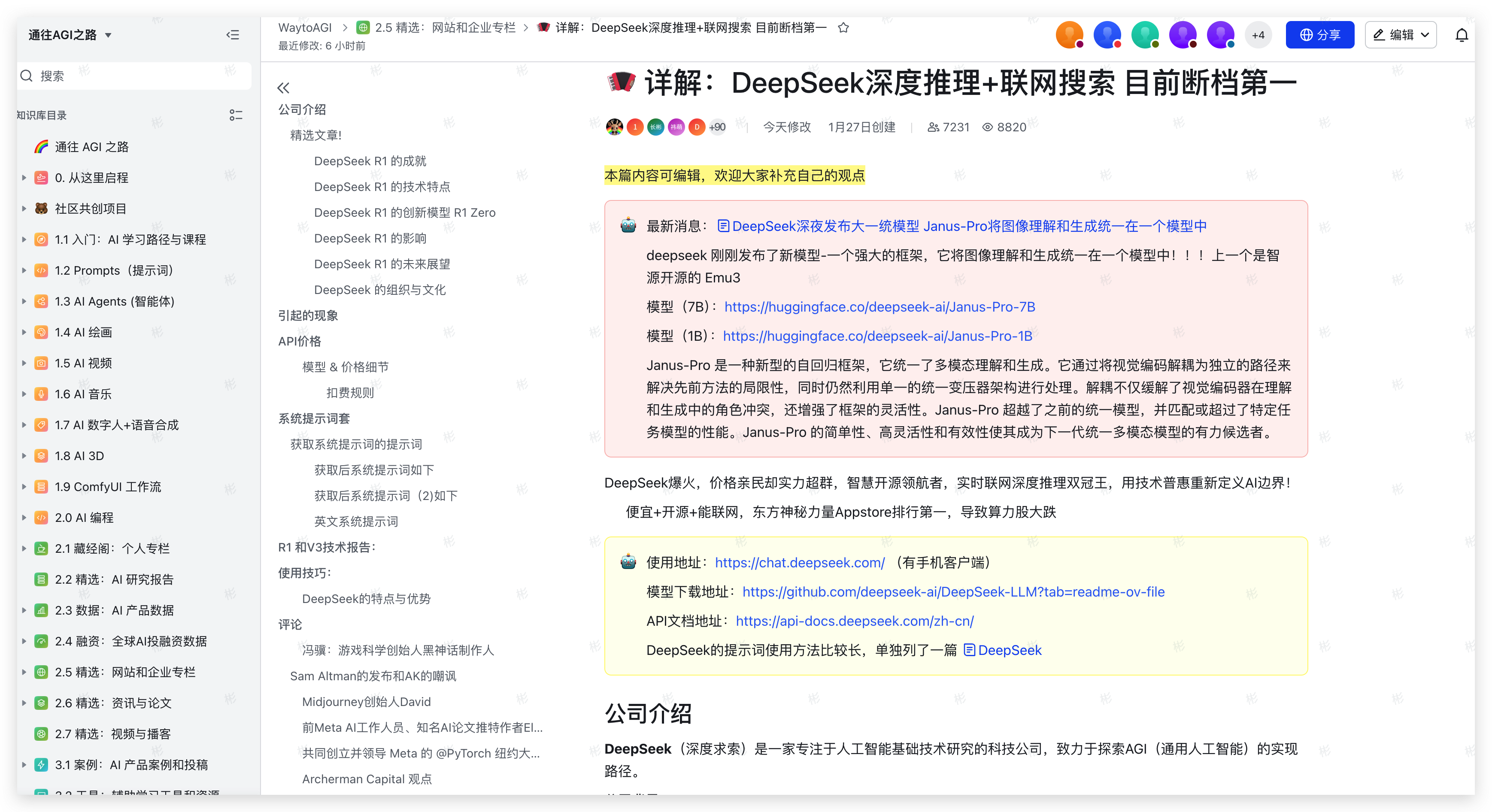Click the +4 collaborators avatar badge
Screen dimensions: 1492x812
tap(1258, 35)
